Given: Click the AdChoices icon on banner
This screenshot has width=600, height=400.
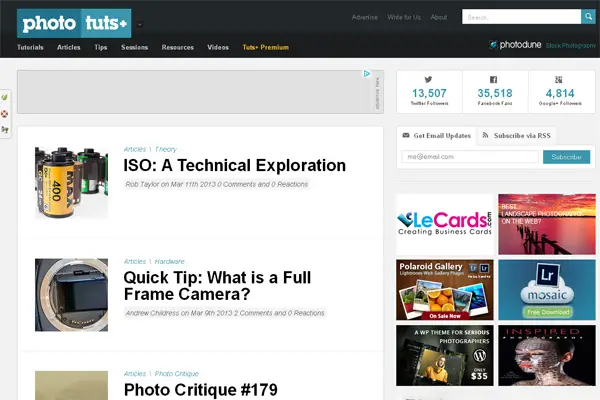Looking at the screenshot, I should 367,73.
